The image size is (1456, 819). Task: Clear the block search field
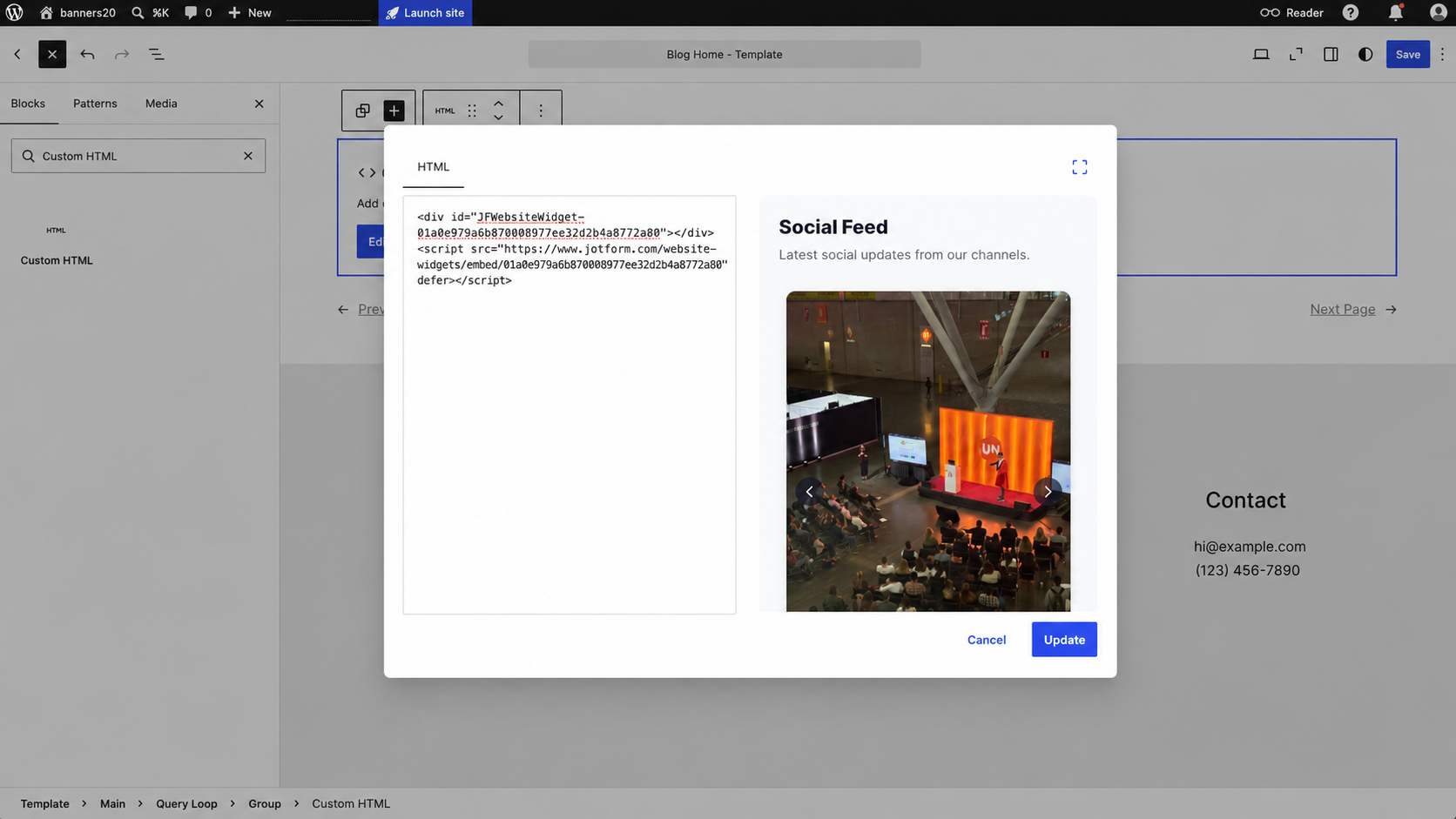pos(248,156)
